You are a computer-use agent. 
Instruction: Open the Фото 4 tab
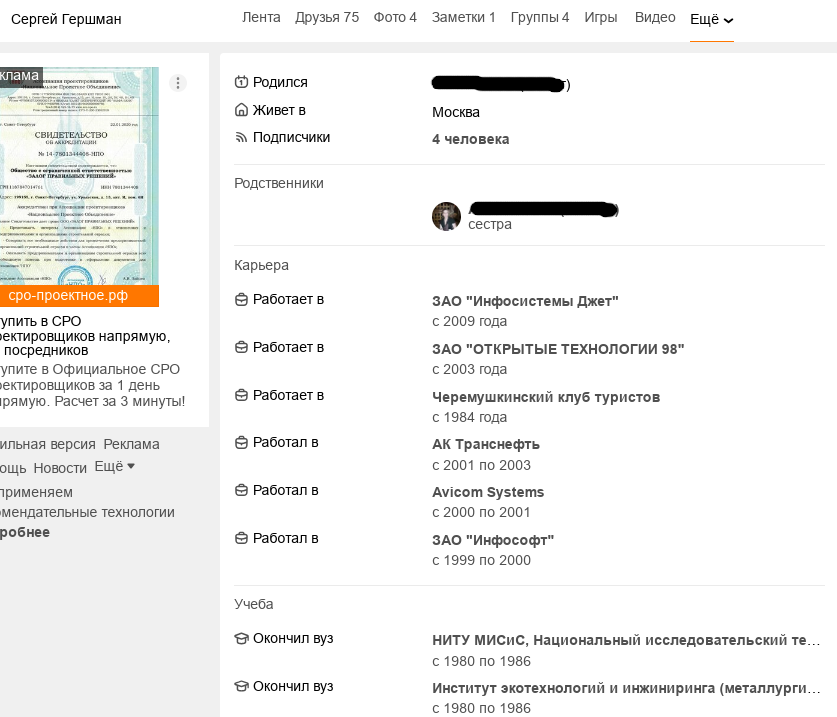[x=395, y=17]
